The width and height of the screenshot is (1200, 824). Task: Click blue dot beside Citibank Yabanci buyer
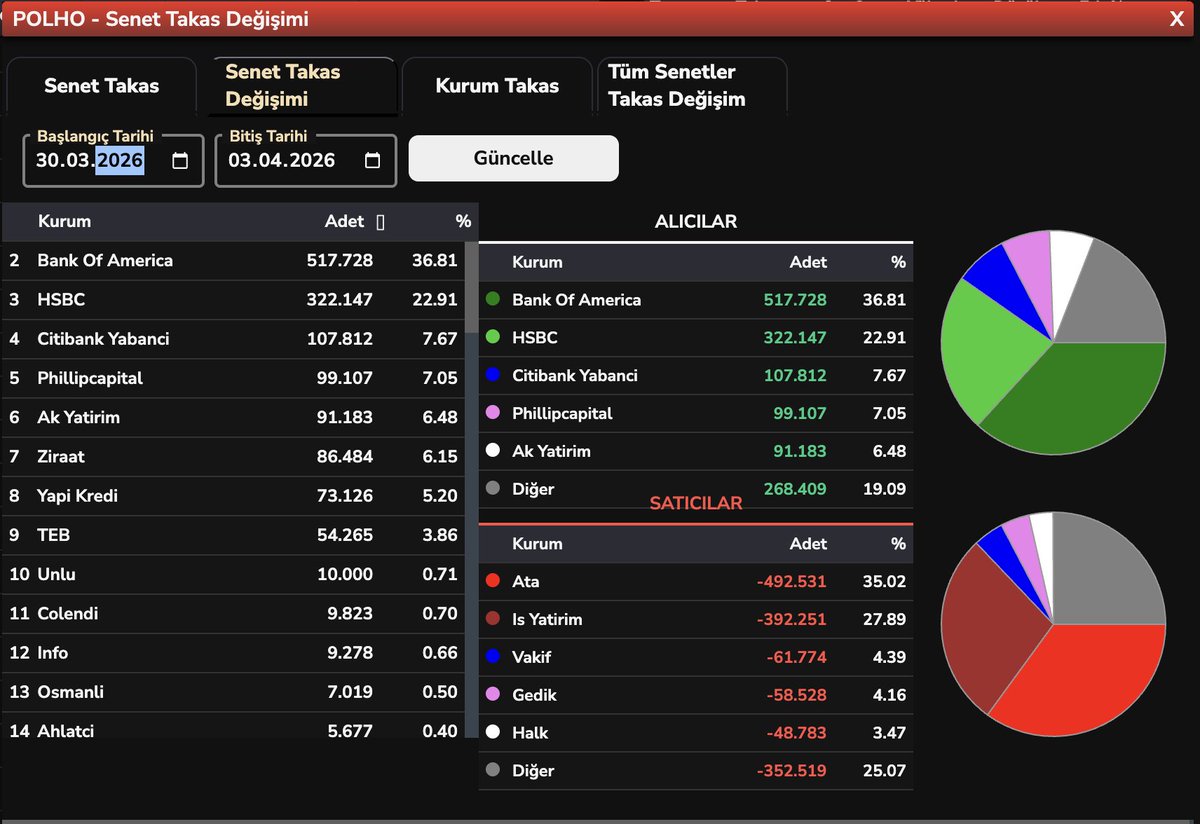pos(492,375)
